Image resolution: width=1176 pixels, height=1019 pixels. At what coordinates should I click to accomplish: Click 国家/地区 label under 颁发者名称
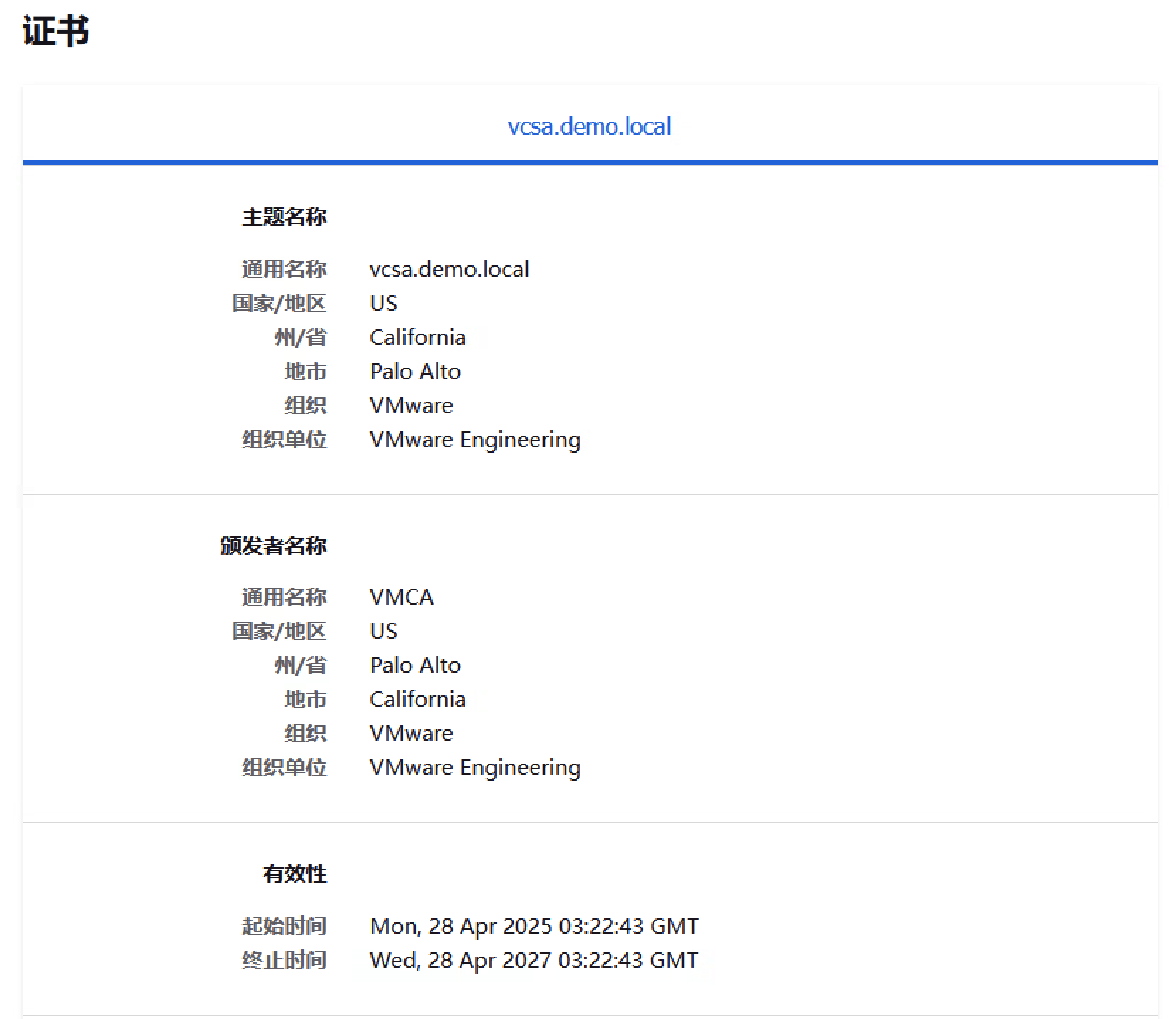(279, 631)
